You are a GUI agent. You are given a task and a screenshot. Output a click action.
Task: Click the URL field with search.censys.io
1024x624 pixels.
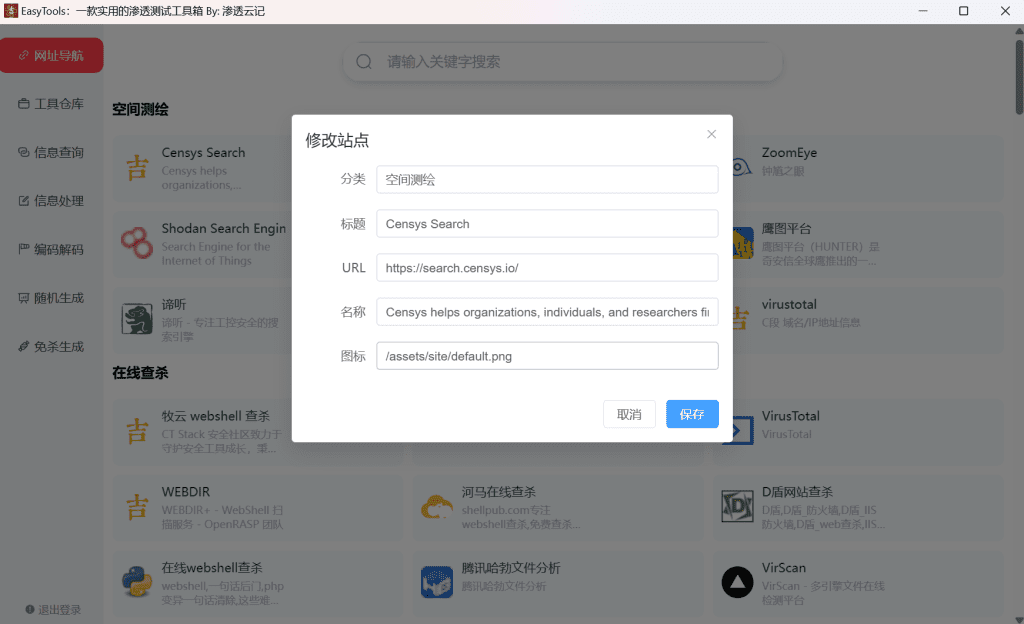coord(547,268)
